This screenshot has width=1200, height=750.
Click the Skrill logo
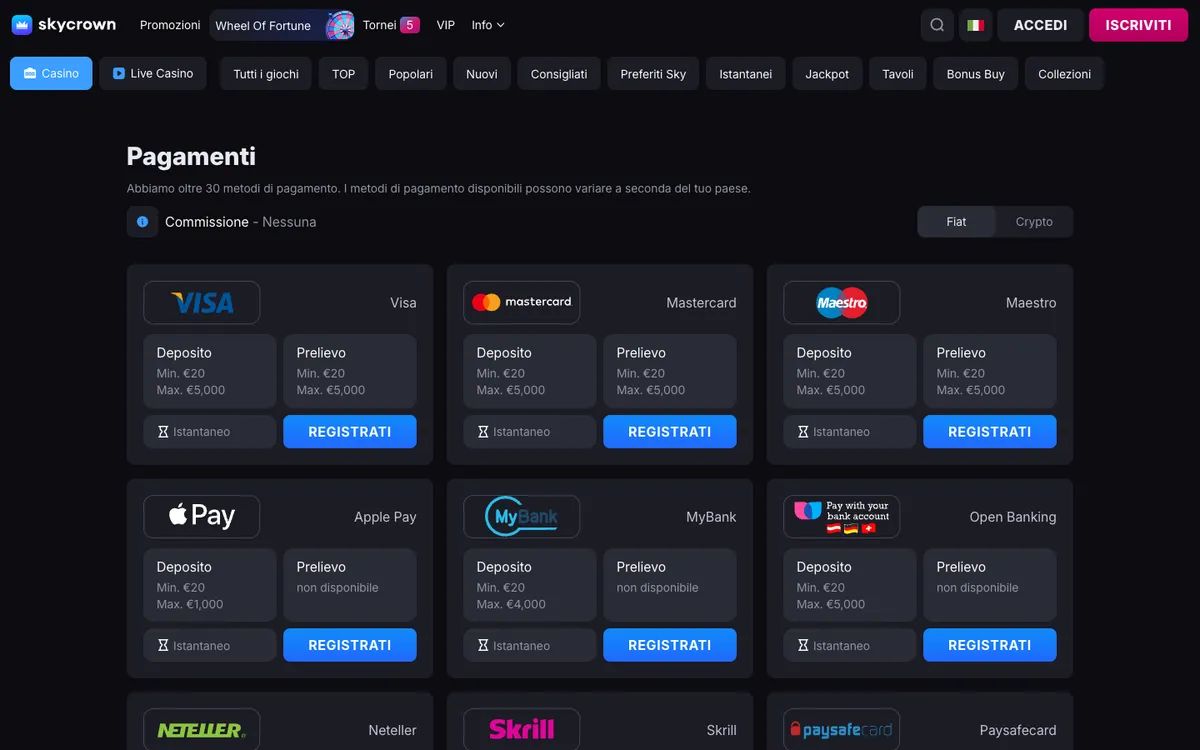[522, 730]
